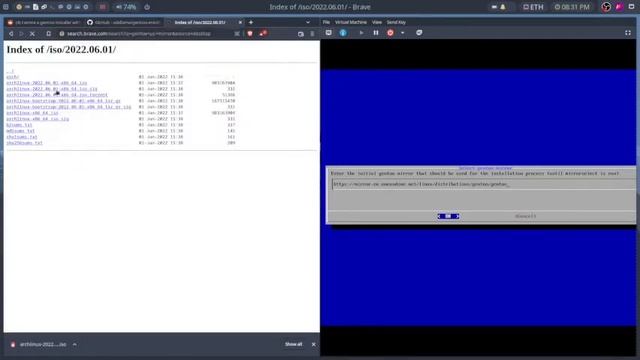Image resolution: width=640 pixels, height=360 pixels.
Task: Show the VM graphical console
Action: pyautogui.click(x=329, y=33)
